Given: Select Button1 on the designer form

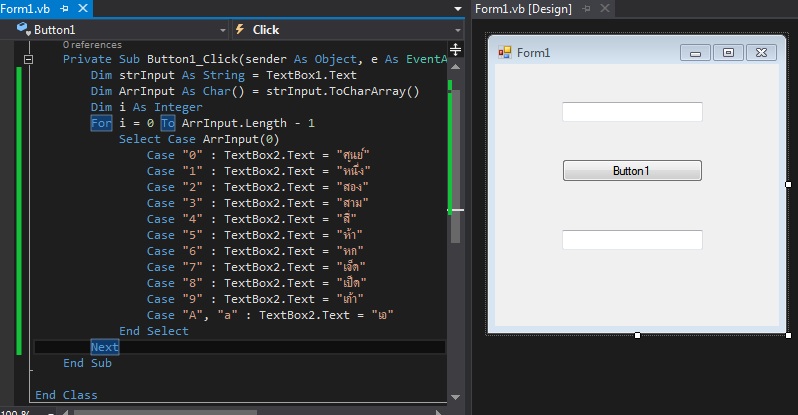Looking at the screenshot, I should [x=632, y=171].
